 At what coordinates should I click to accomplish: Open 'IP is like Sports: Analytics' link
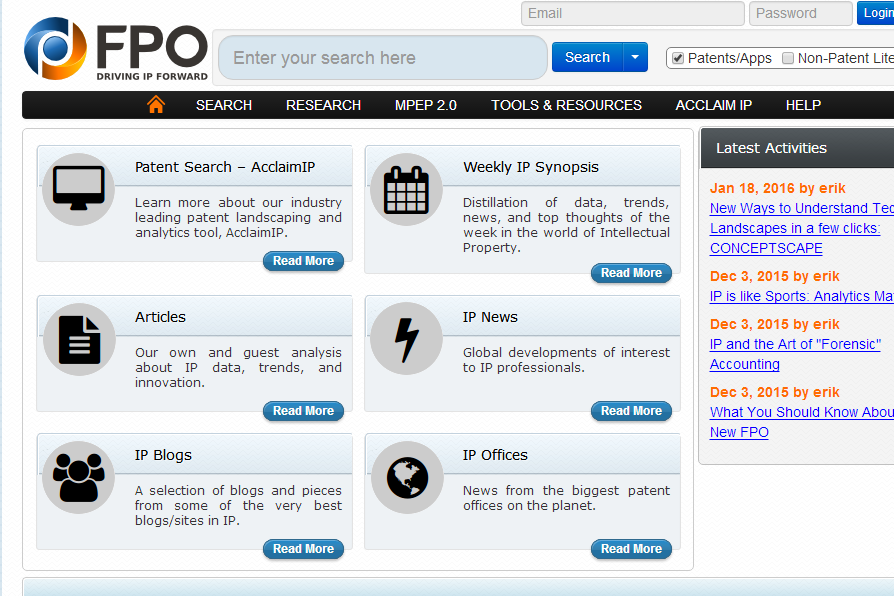pos(802,296)
